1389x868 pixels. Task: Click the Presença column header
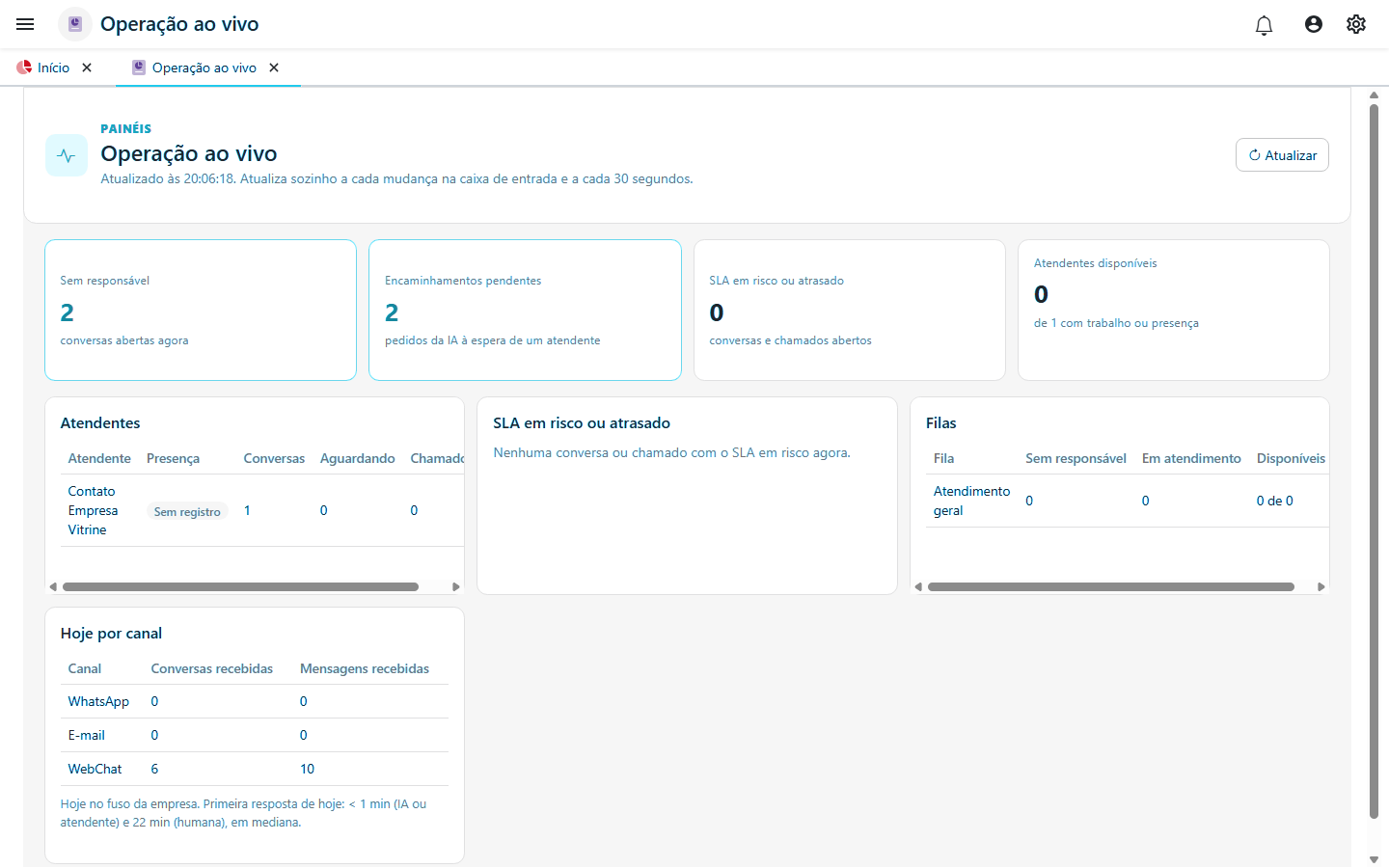(173, 458)
